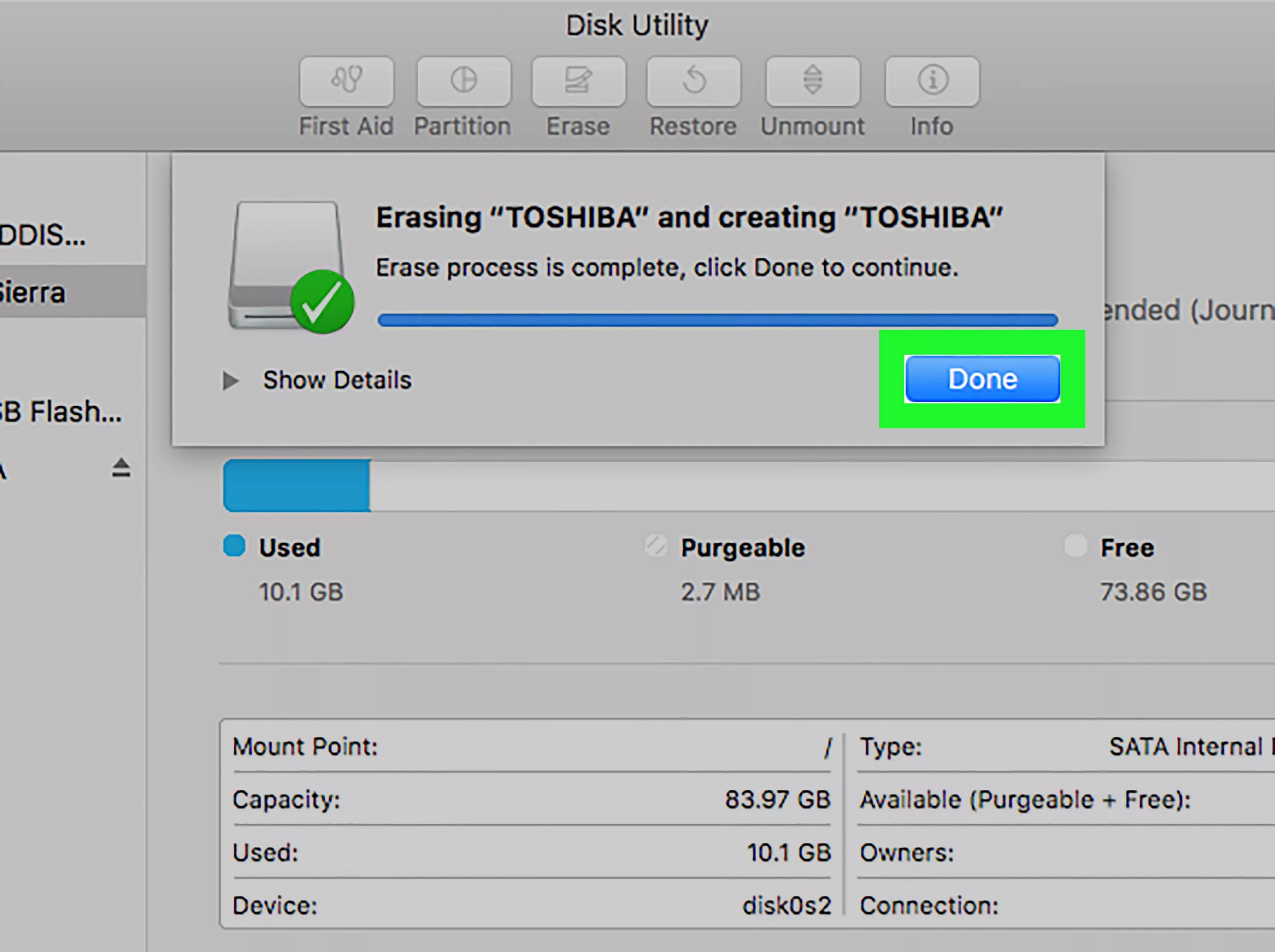Click the blue Used storage bar segment
Image resolution: width=1275 pixels, height=952 pixels.
297,485
